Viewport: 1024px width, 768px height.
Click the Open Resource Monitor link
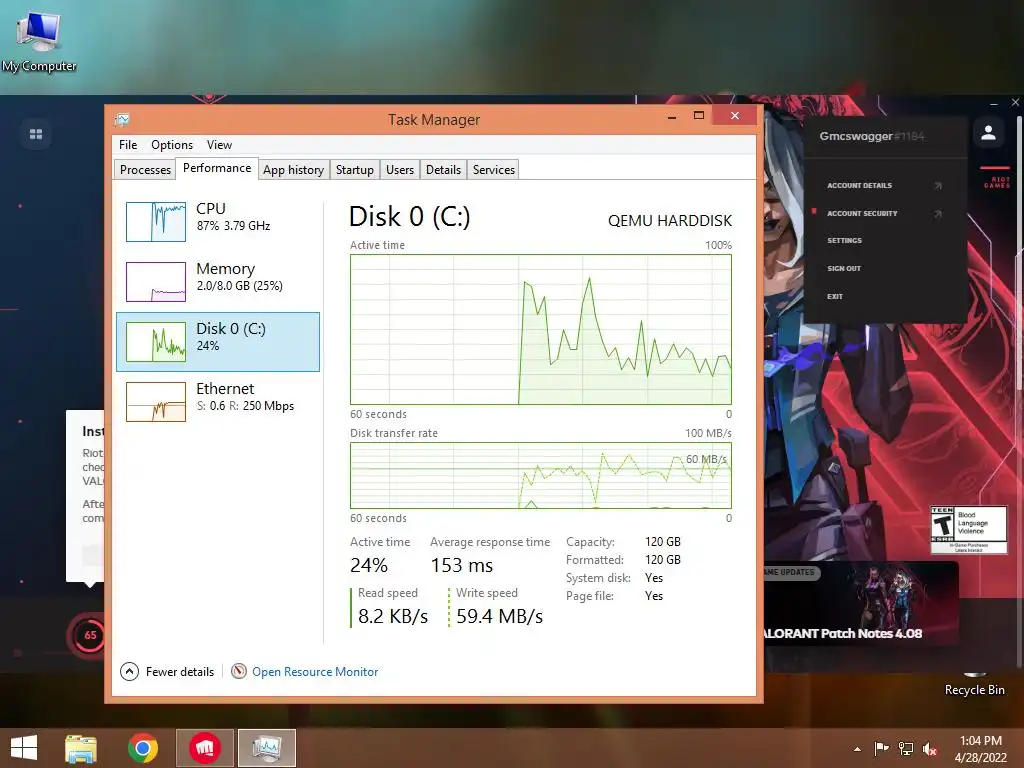pos(315,671)
